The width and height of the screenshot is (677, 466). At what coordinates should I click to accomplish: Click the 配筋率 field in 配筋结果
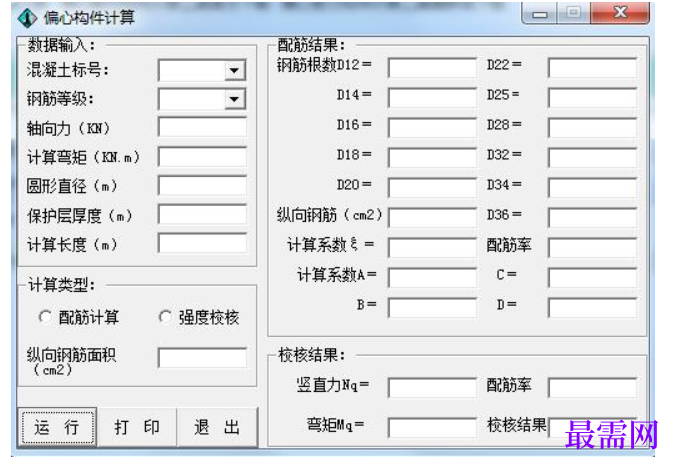click(592, 248)
